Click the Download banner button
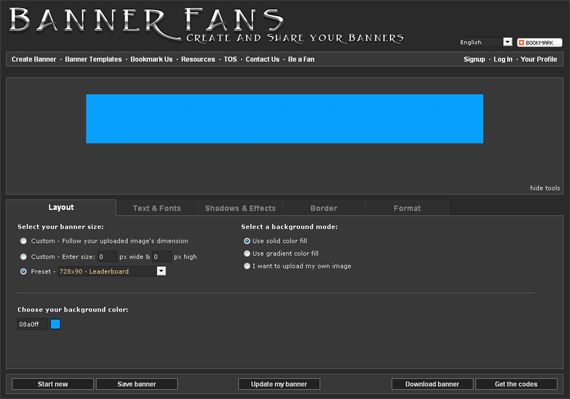570x399 pixels. [432, 384]
